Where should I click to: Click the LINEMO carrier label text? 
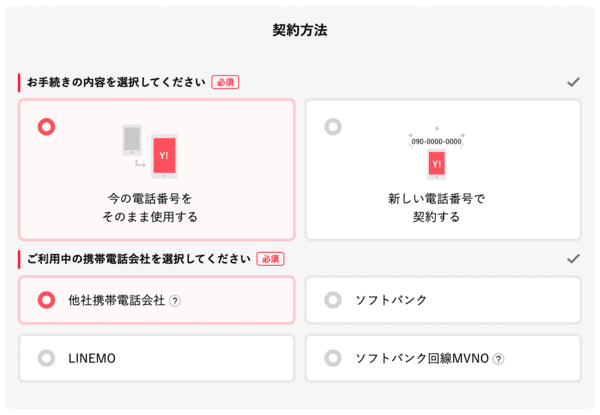[92, 358]
